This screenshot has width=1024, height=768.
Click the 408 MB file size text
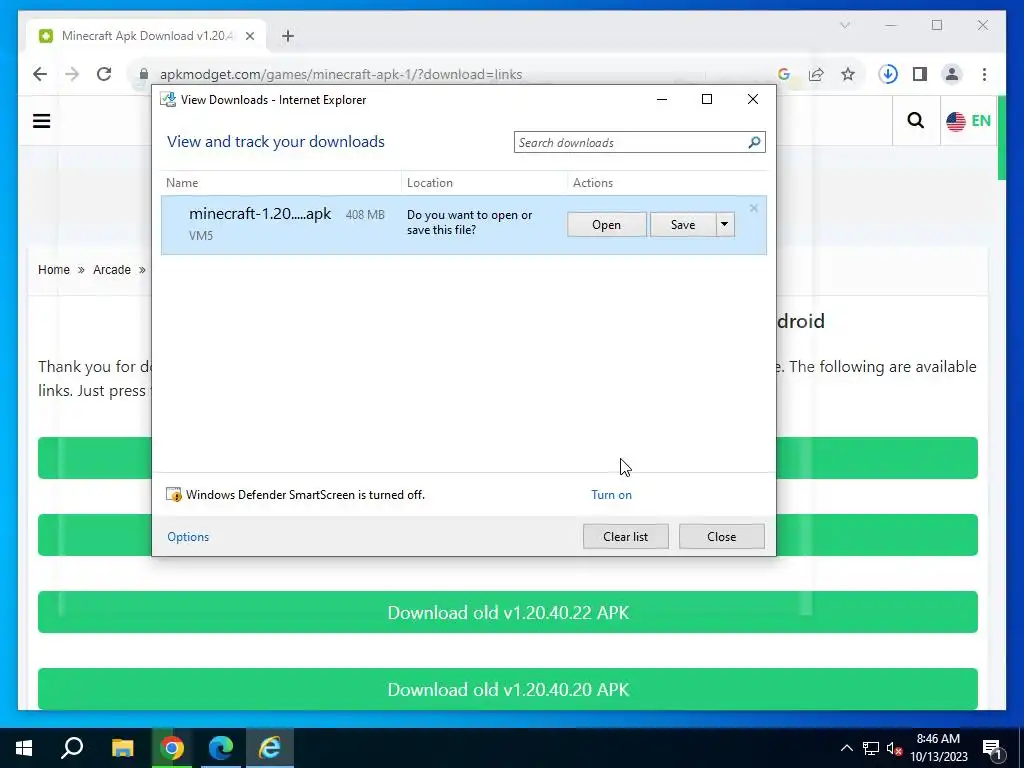click(365, 215)
